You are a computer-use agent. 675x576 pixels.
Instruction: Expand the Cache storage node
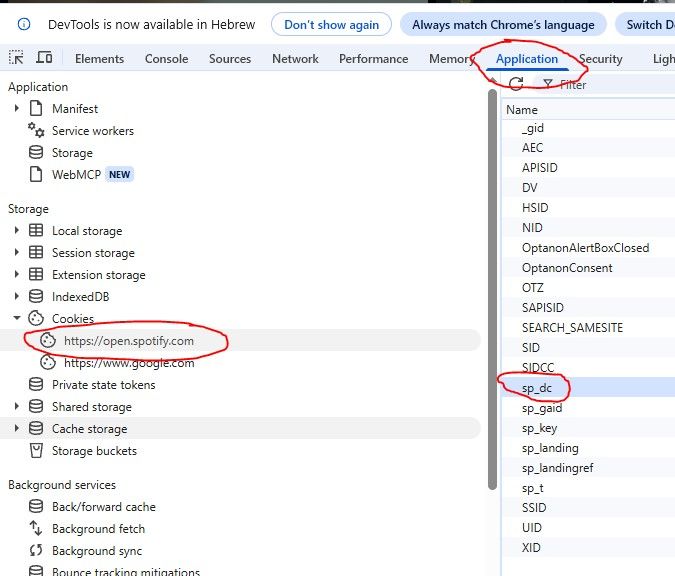(16, 428)
